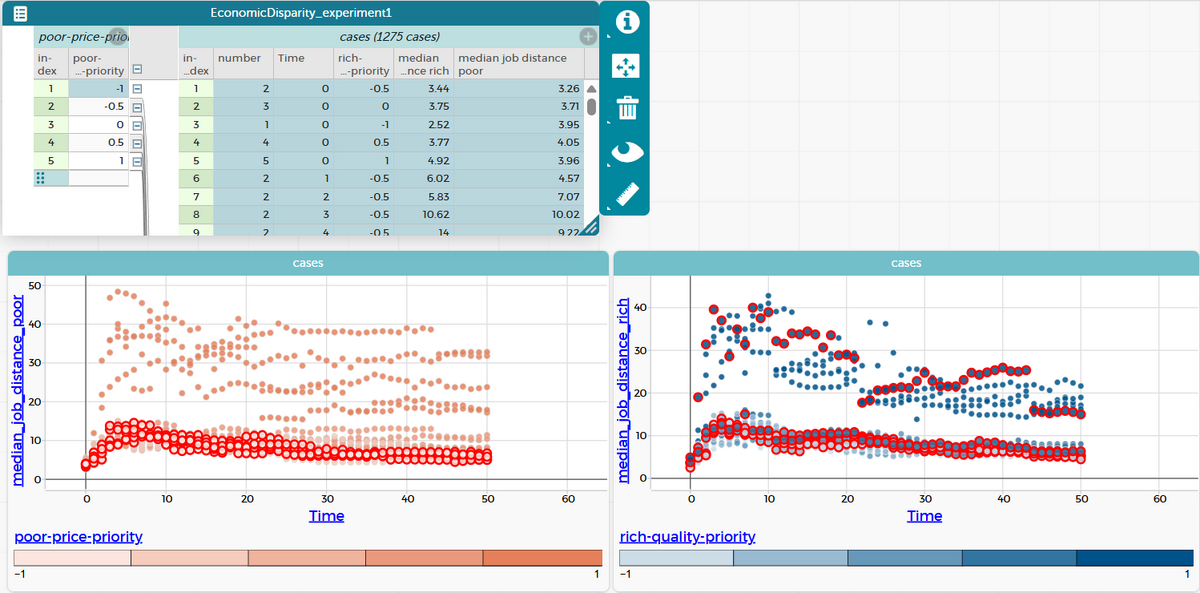The width and height of the screenshot is (1200, 593).
Task: Click the case table icon in title bar
Action: click(19, 14)
